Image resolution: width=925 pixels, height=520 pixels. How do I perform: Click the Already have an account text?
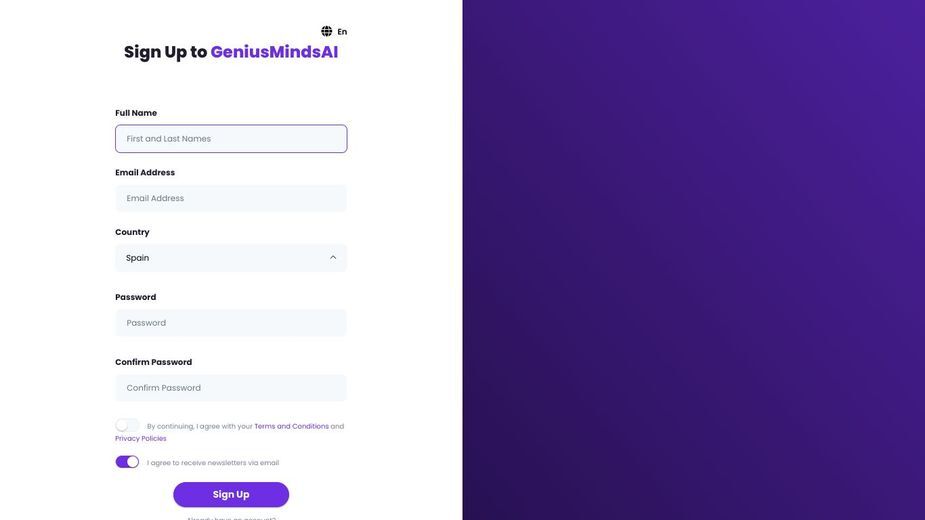tap(231, 518)
